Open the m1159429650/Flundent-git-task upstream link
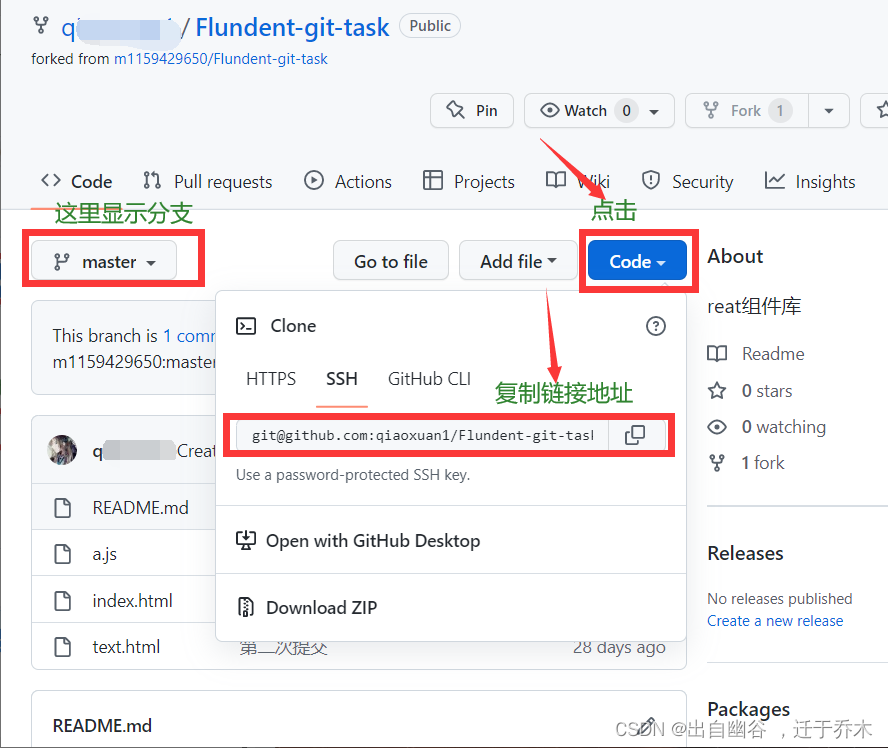The height and width of the screenshot is (748, 888). click(x=221, y=59)
